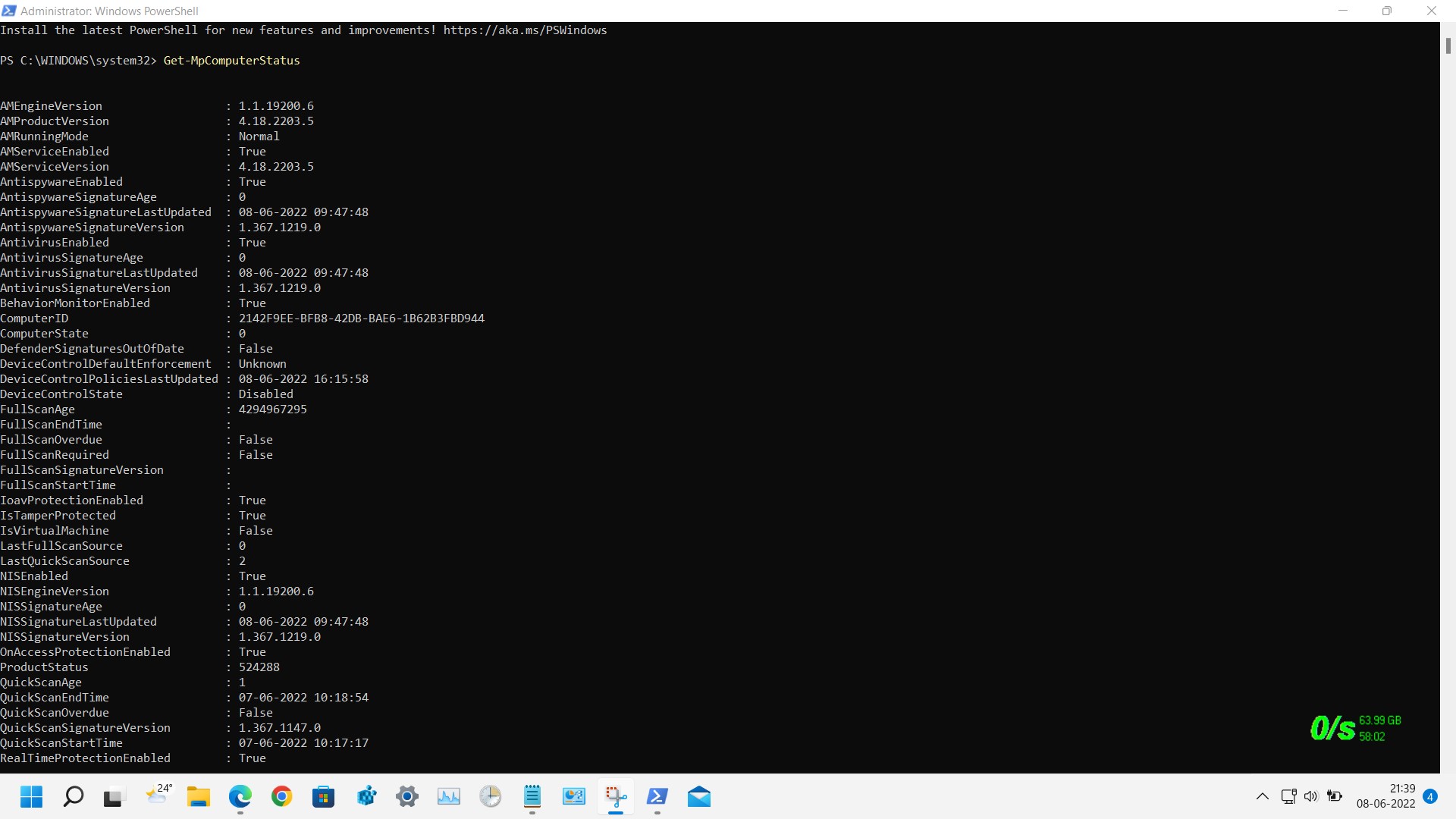This screenshot has height=819, width=1456.
Task: Open Windows Settings via the gear icon
Action: tap(407, 797)
